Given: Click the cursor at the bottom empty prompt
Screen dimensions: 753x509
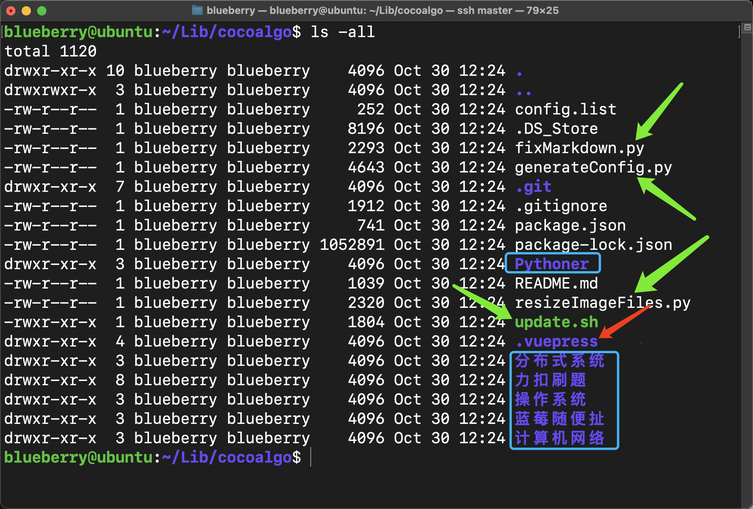Looking at the screenshot, I should point(311,457).
